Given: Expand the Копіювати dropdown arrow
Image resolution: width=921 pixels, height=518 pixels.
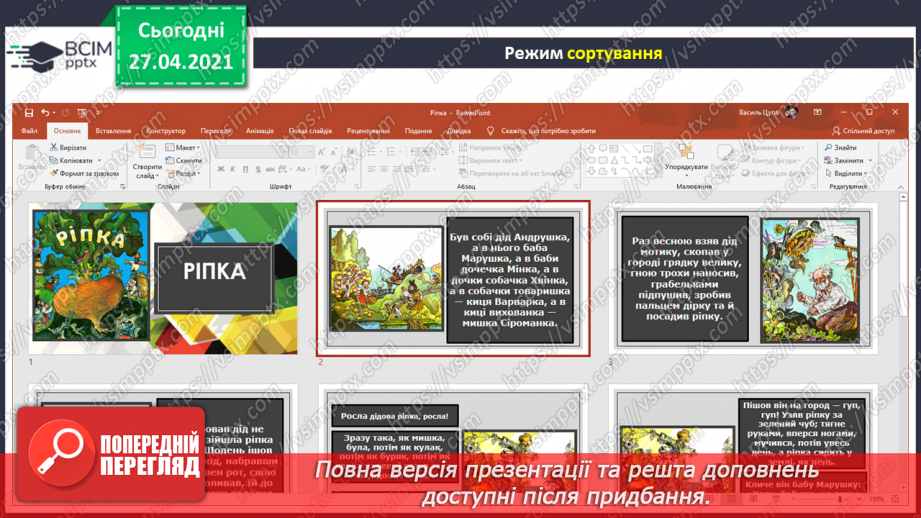Looking at the screenshot, I should [99, 160].
